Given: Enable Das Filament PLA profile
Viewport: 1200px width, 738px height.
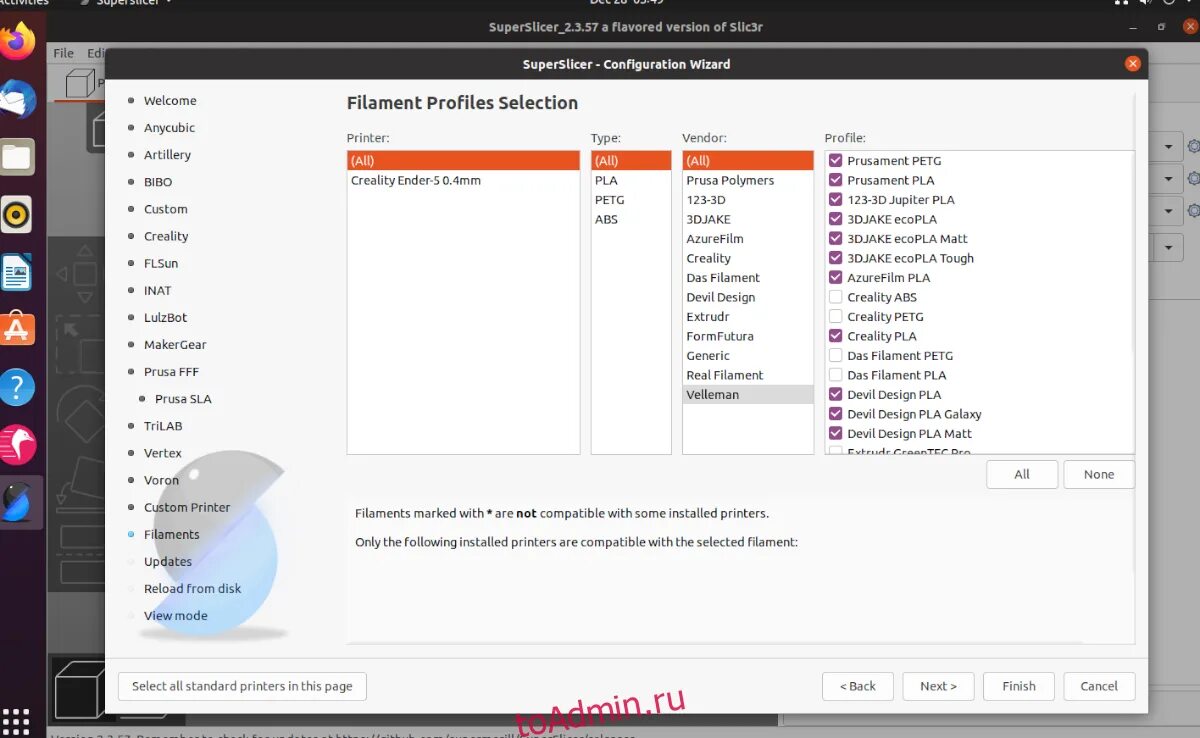Looking at the screenshot, I should click(x=836, y=375).
